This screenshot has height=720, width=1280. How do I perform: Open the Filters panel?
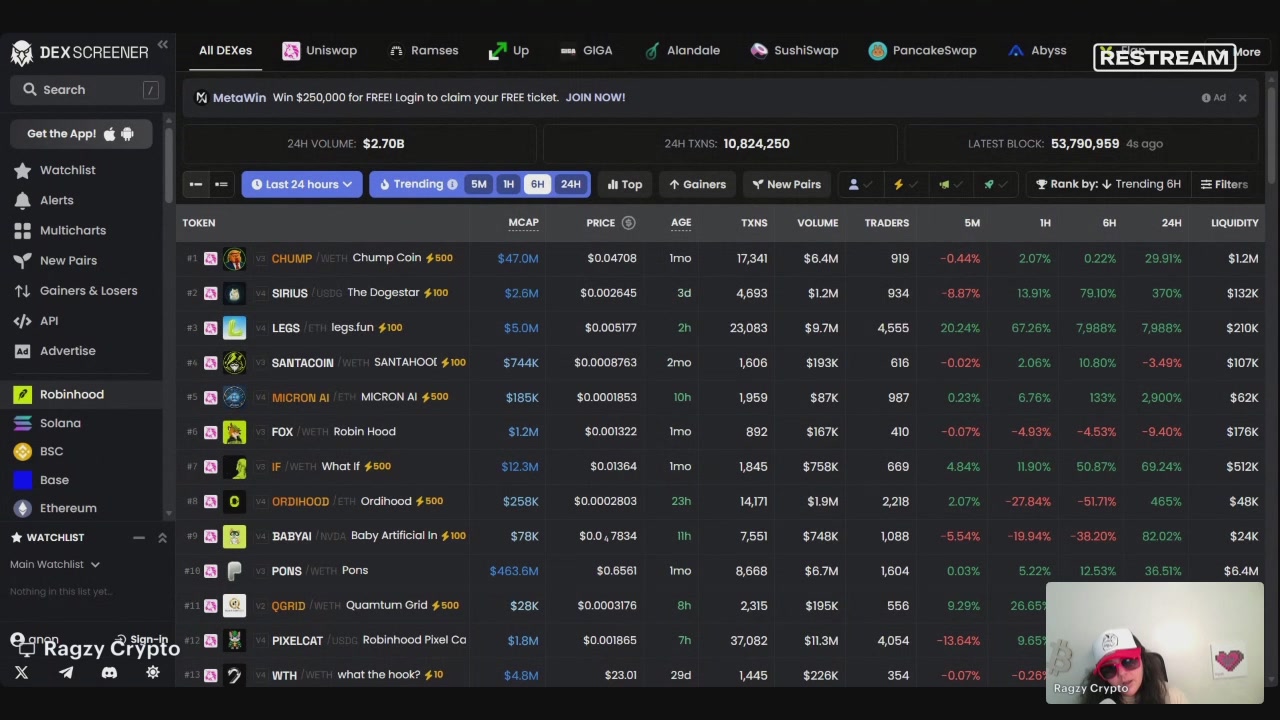[x=1224, y=184]
